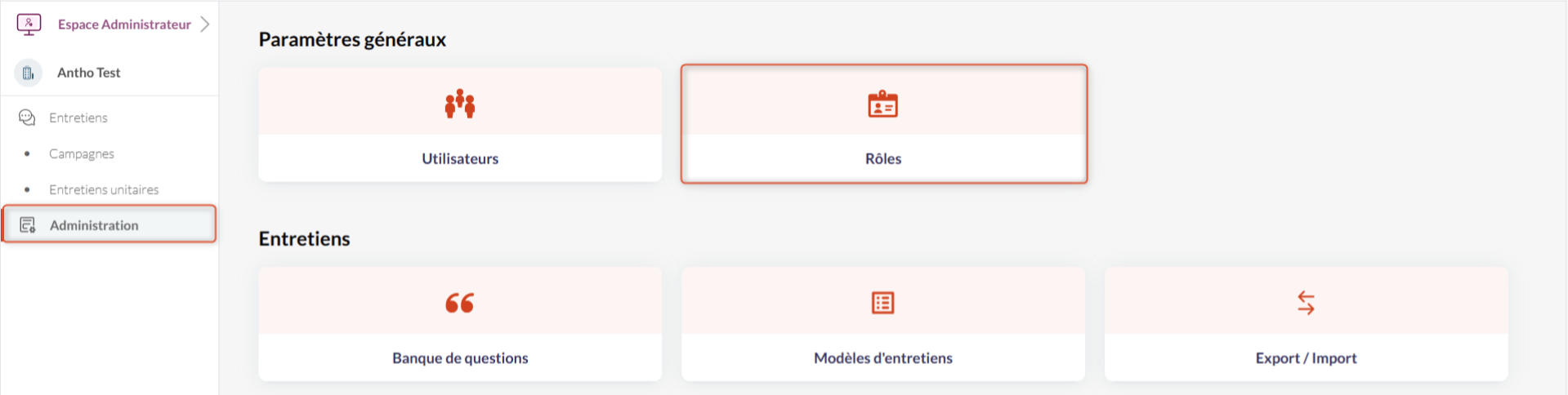Go to Modèles d'entretiens

coord(883,357)
